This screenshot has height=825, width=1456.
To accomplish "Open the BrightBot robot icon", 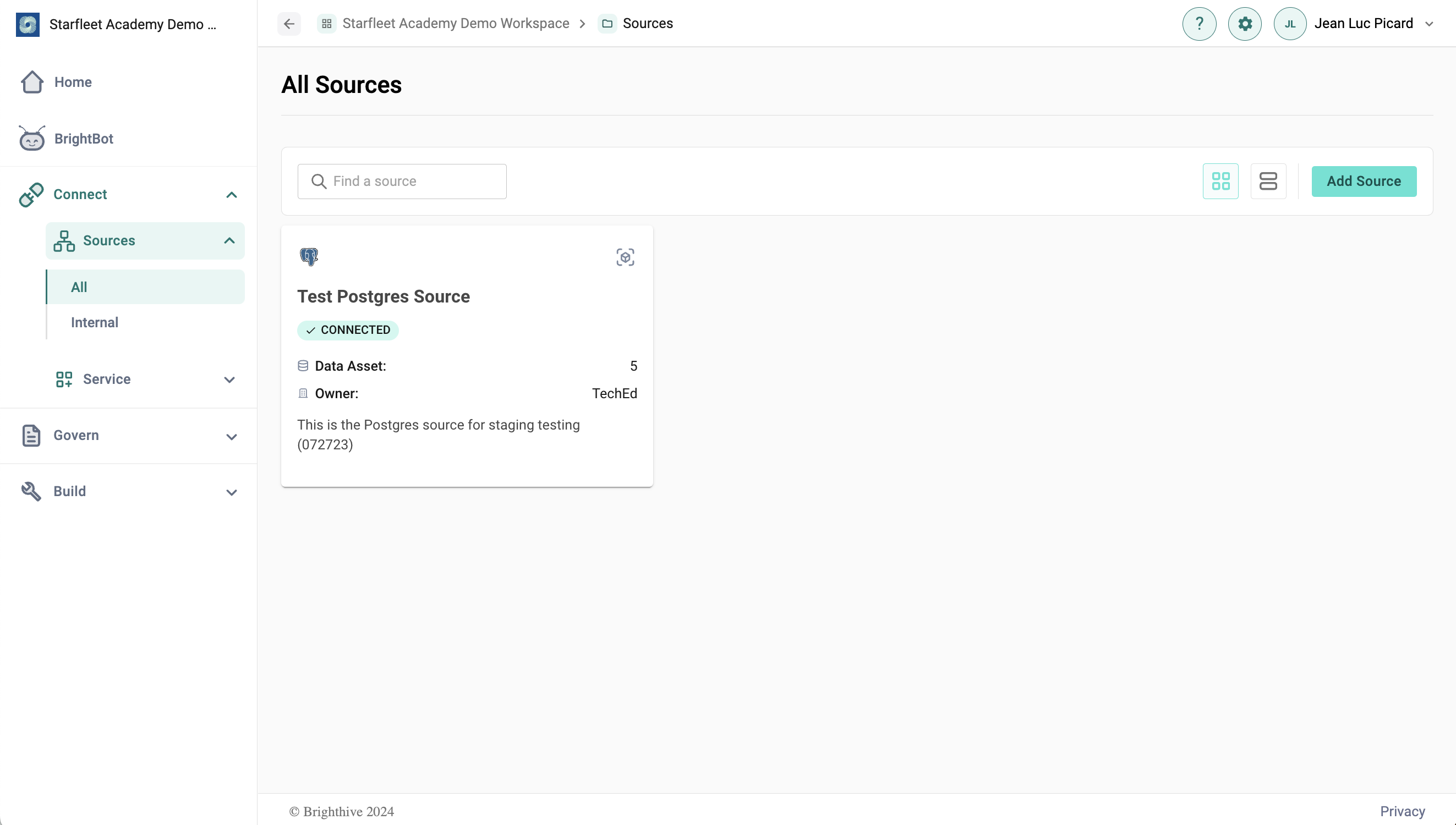I will pyautogui.click(x=32, y=138).
